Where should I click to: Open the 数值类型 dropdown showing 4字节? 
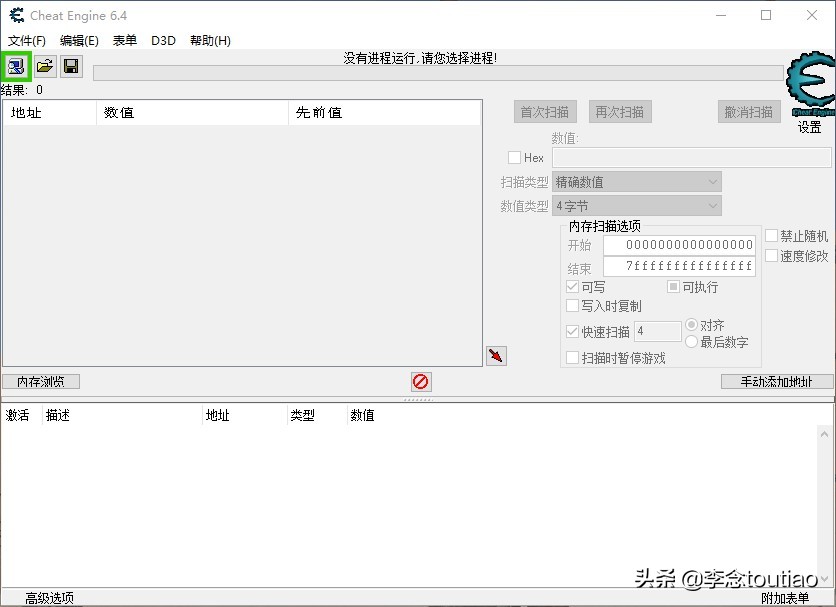tap(637, 205)
